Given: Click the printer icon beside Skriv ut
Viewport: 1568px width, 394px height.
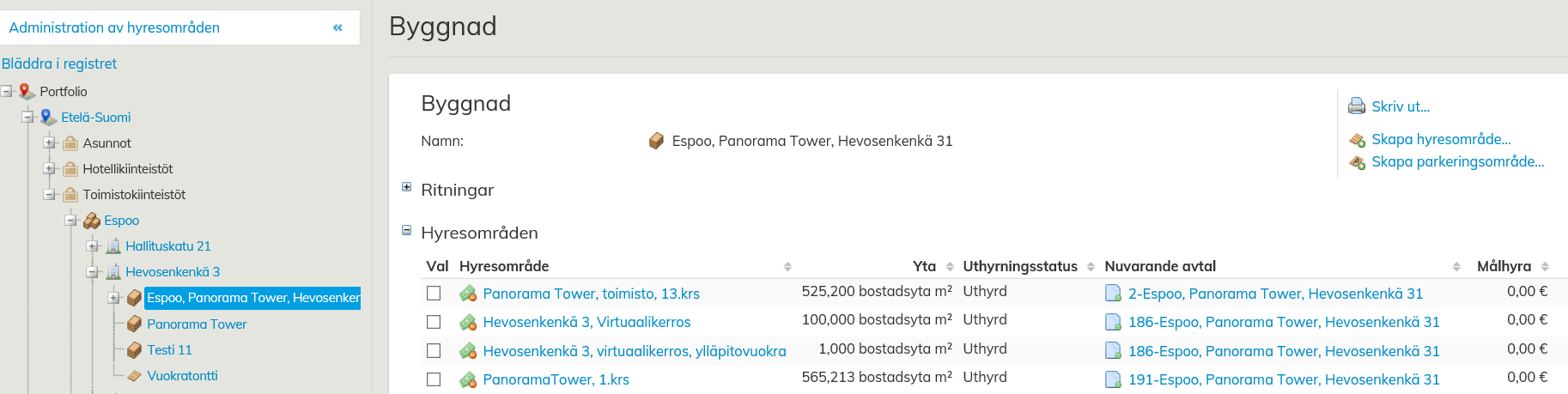Looking at the screenshot, I should [x=1357, y=106].
